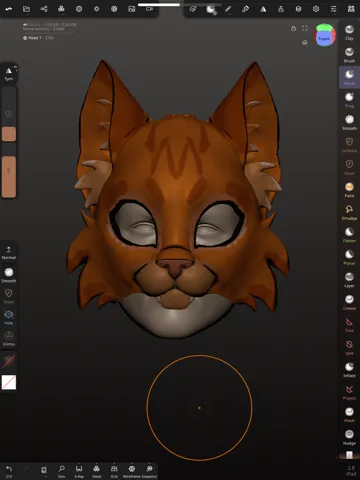Screen dimensions: 360x480
Task: Toggle the camera lock icon
Action: tap(293, 28)
